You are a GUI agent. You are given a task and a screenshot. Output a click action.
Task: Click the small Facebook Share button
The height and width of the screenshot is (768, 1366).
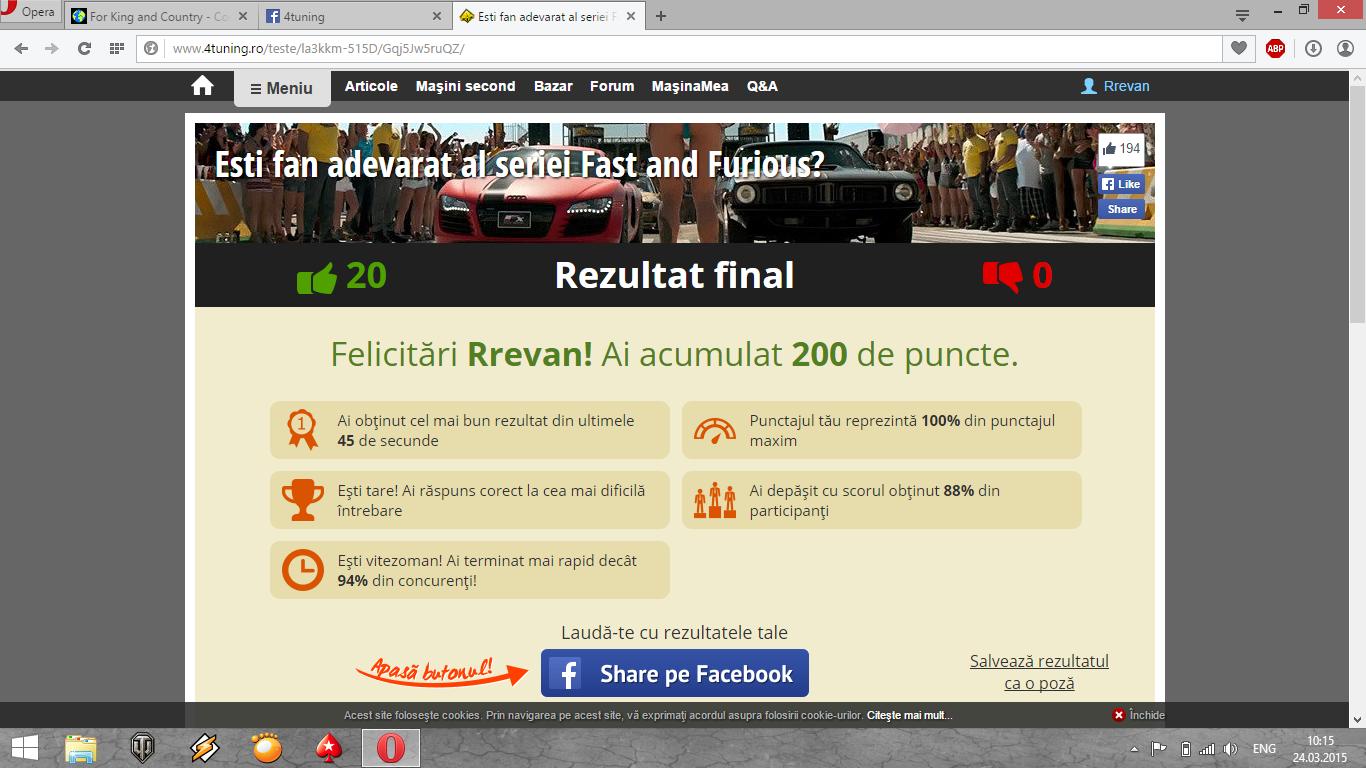click(x=1121, y=209)
